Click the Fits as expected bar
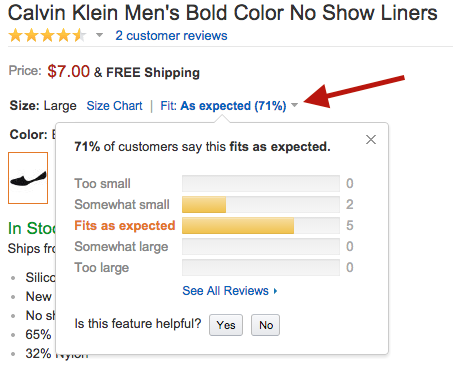This screenshot has height=366, width=453. 261,225
